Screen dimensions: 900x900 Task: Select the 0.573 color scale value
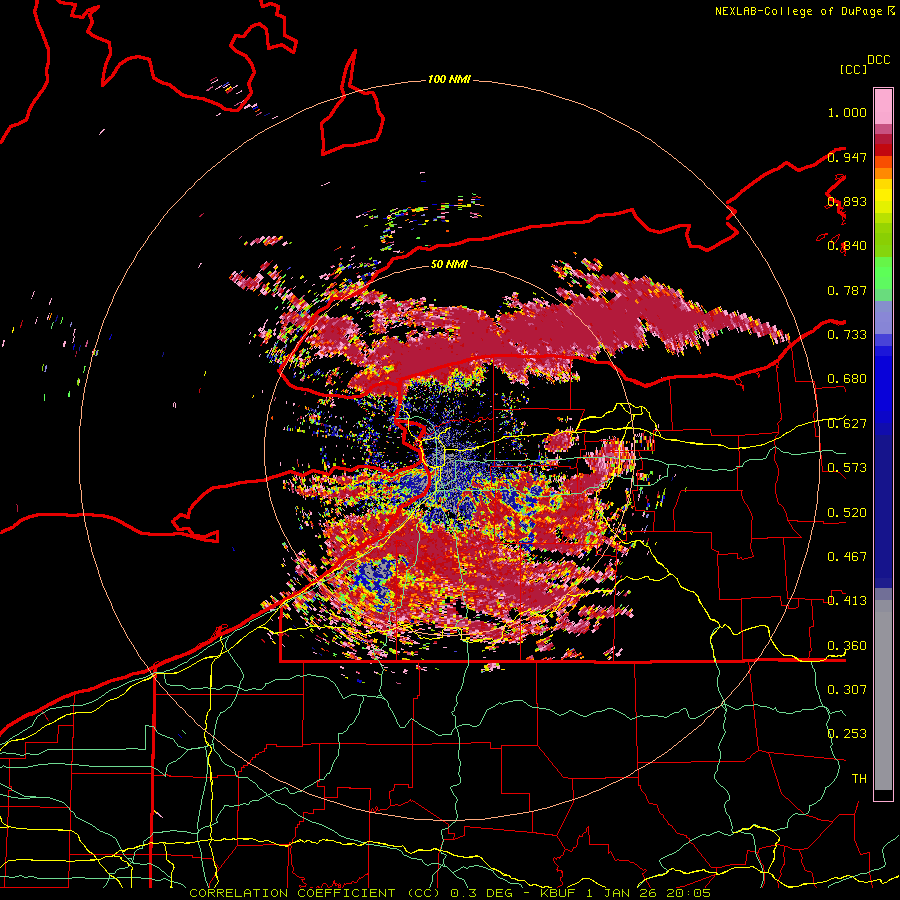pos(847,468)
